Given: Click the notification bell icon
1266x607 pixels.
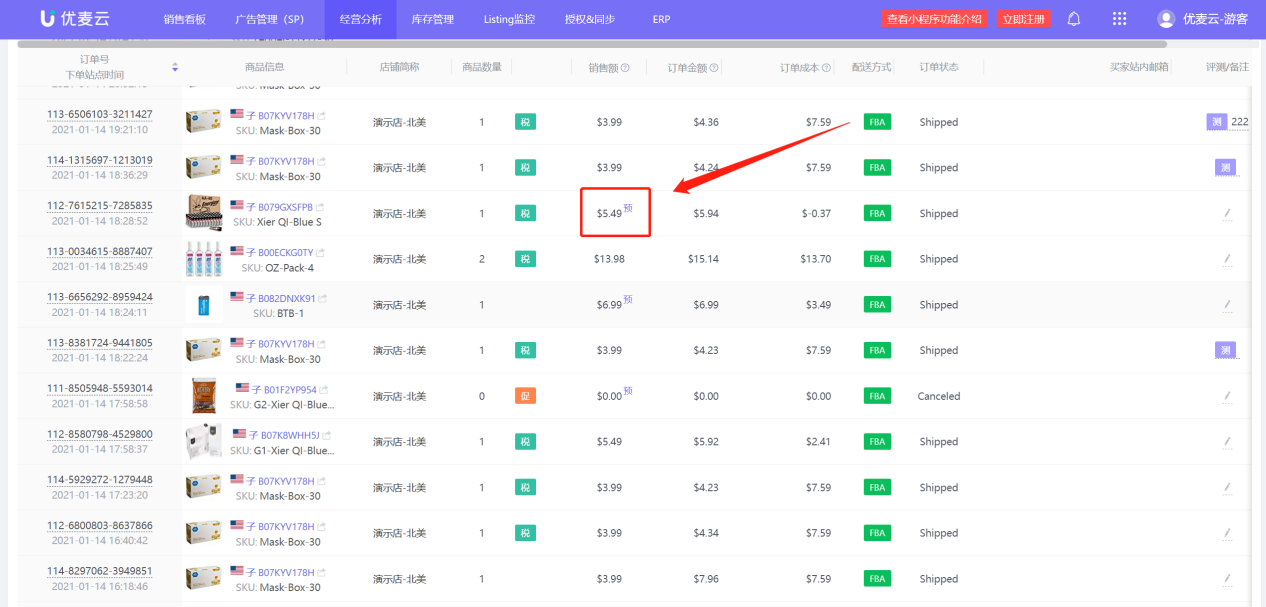Looking at the screenshot, I should tap(1074, 19).
